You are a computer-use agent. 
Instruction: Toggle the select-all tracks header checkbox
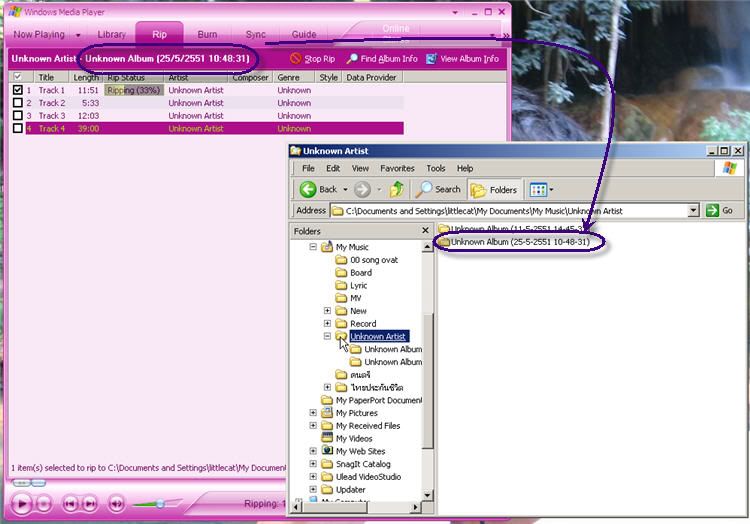[x=18, y=77]
